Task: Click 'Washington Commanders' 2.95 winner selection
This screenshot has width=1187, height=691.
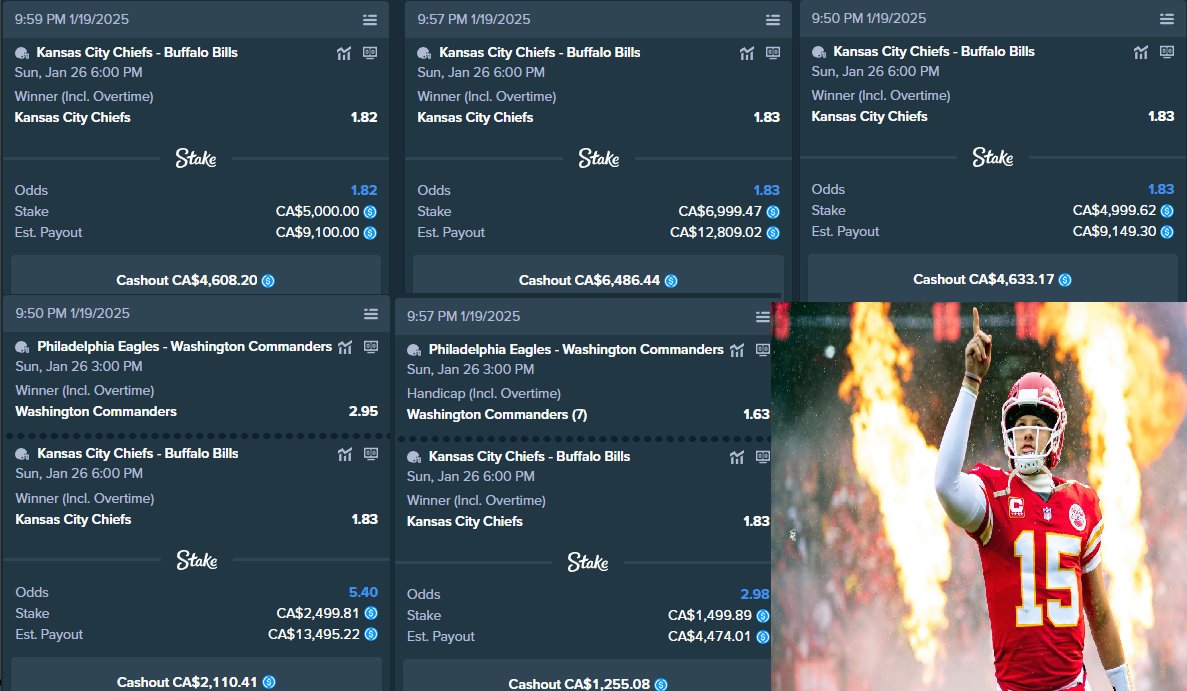Action: [96, 412]
